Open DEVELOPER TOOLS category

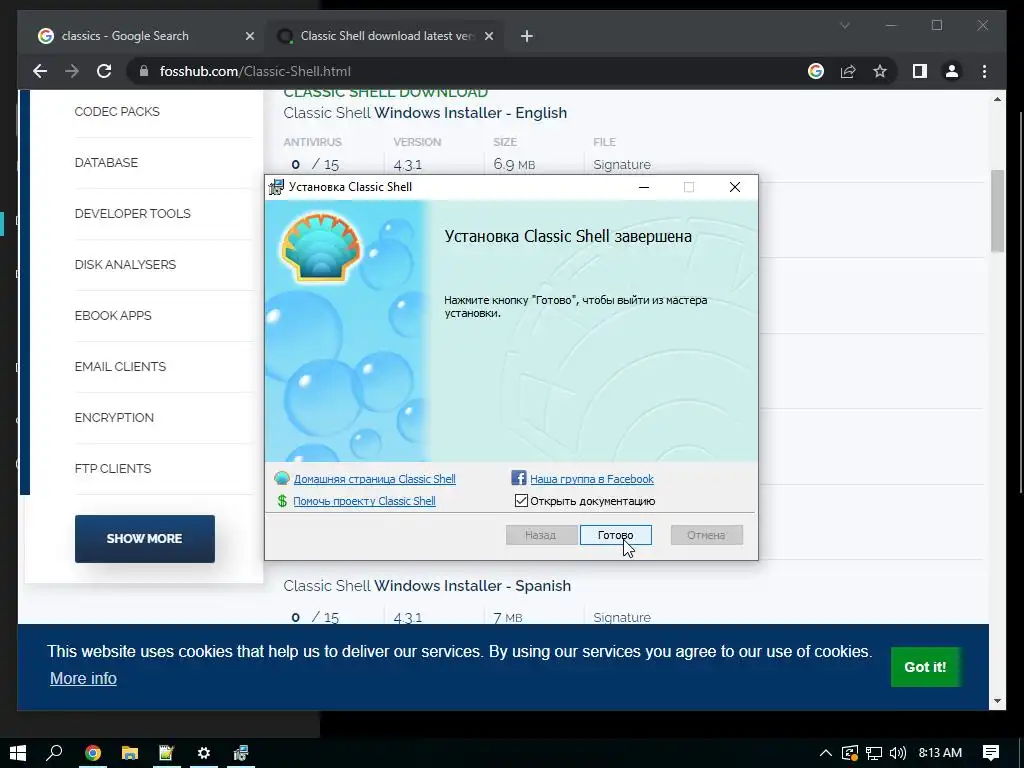click(x=133, y=214)
